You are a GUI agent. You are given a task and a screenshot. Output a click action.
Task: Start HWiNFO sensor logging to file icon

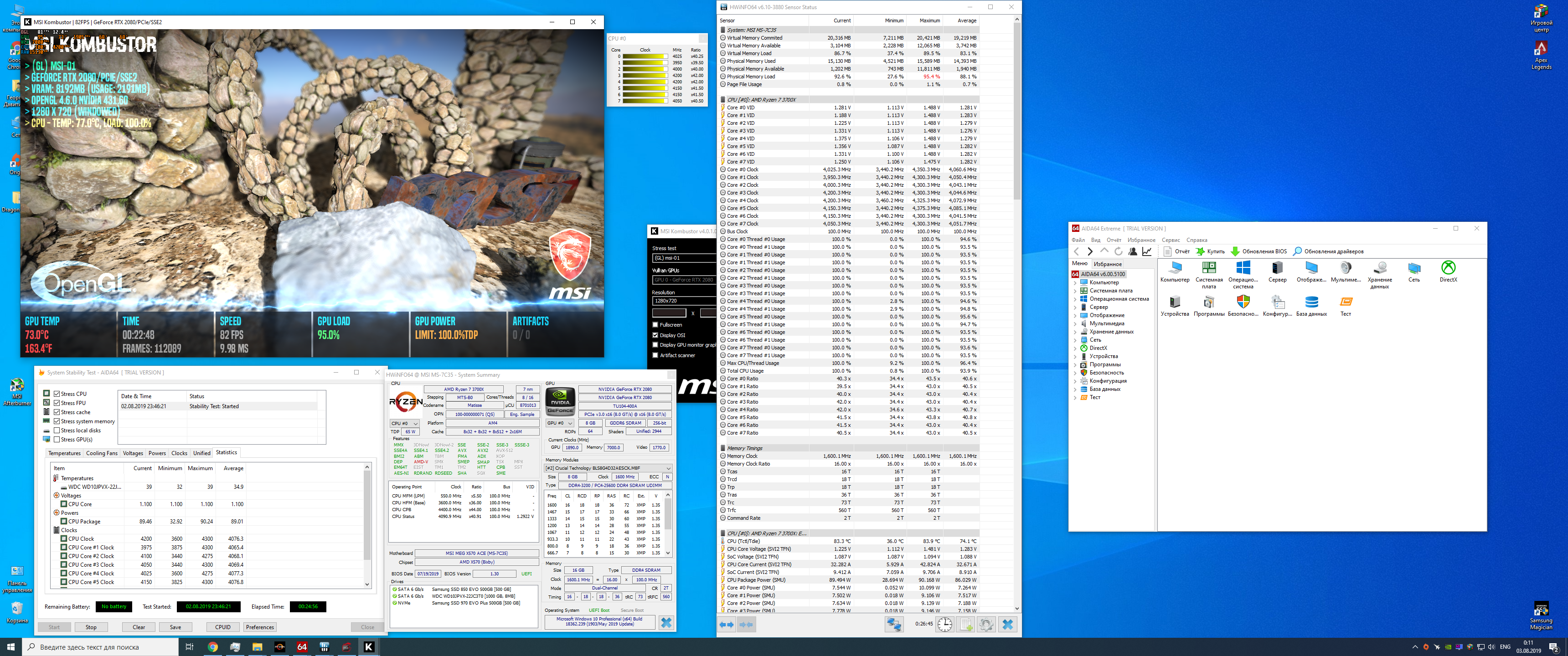(x=966, y=624)
